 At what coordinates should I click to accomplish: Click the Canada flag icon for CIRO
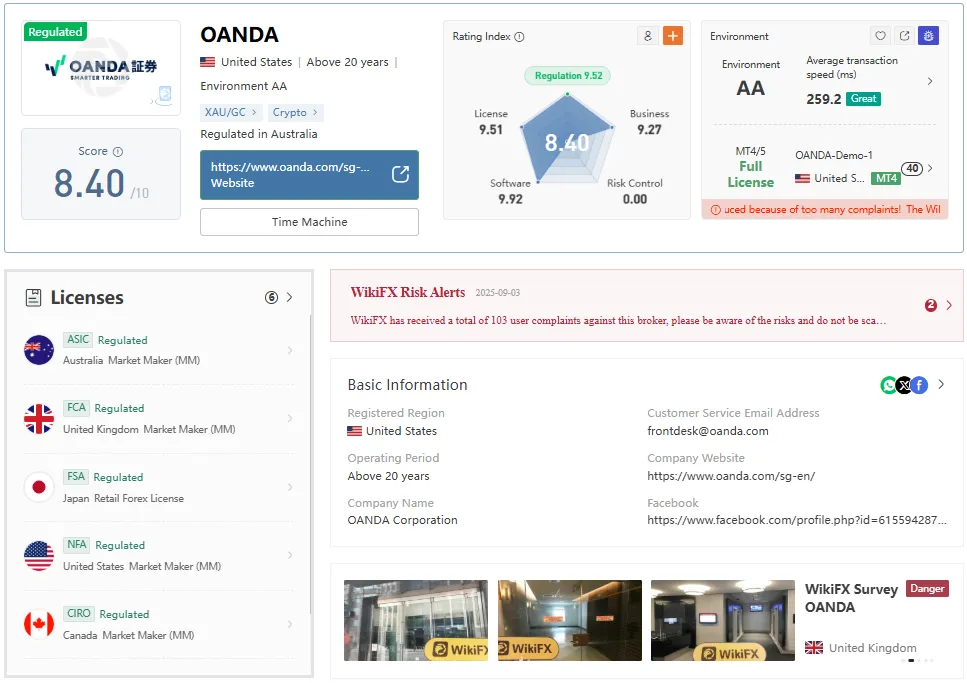(x=39, y=624)
